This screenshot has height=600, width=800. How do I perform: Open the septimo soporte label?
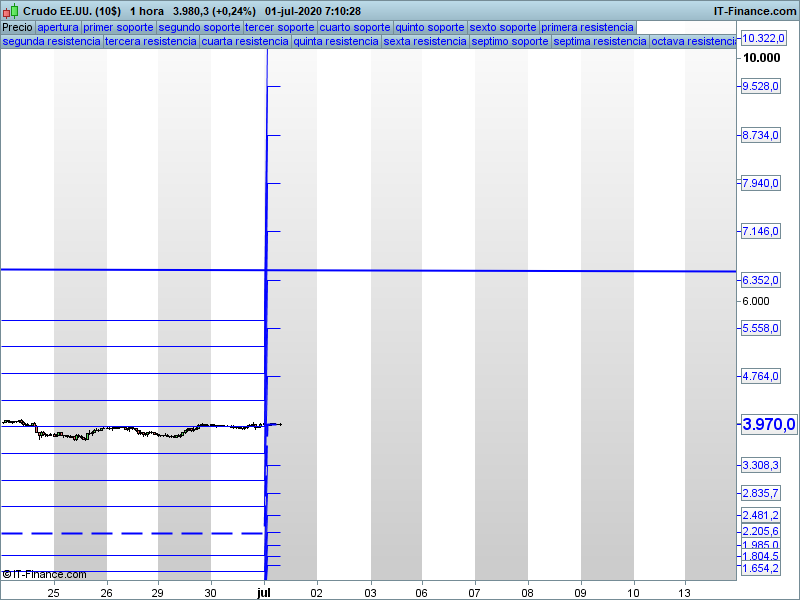pos(510,42)
